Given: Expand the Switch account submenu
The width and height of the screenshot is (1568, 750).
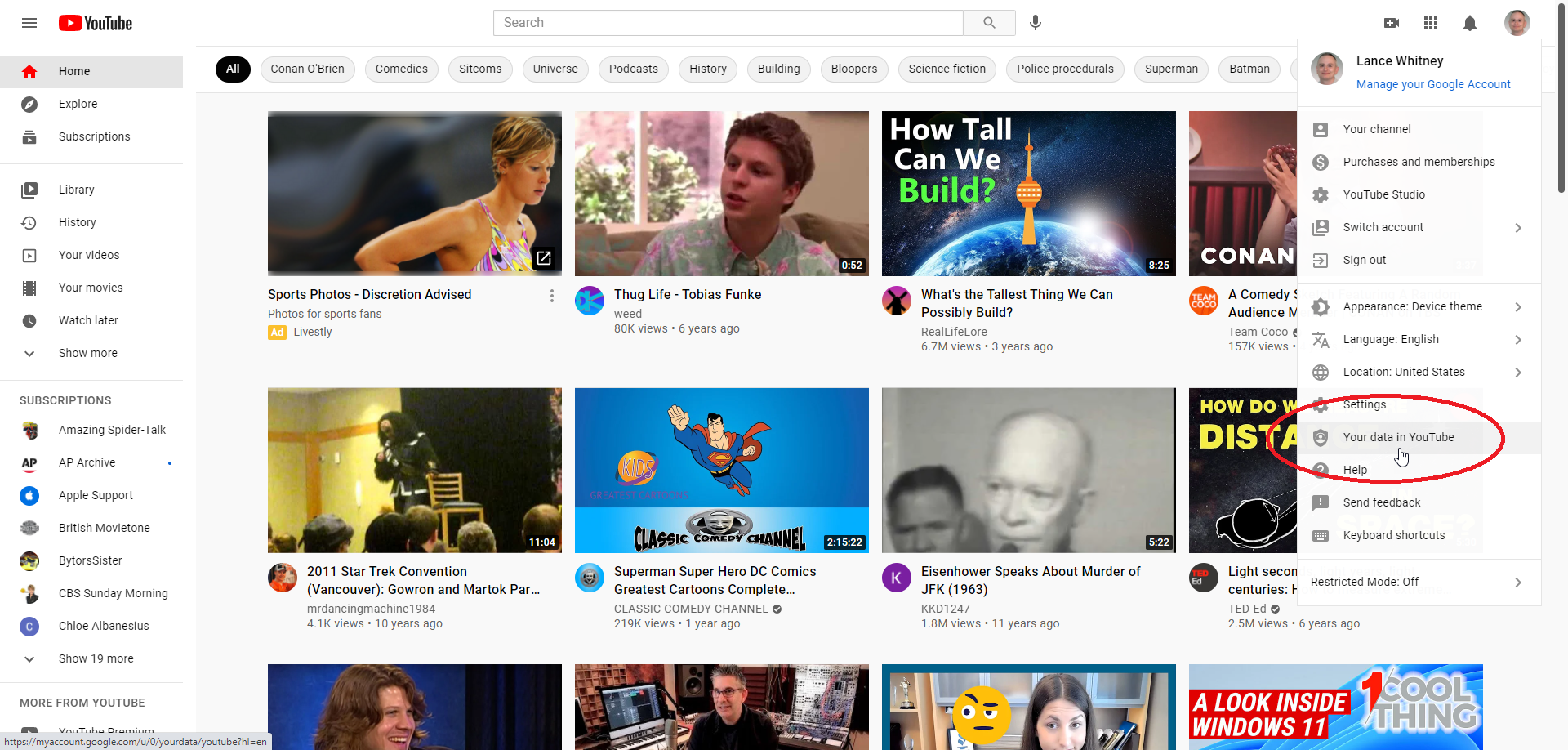Looking at the screenshot, I should click(1419, 227).
